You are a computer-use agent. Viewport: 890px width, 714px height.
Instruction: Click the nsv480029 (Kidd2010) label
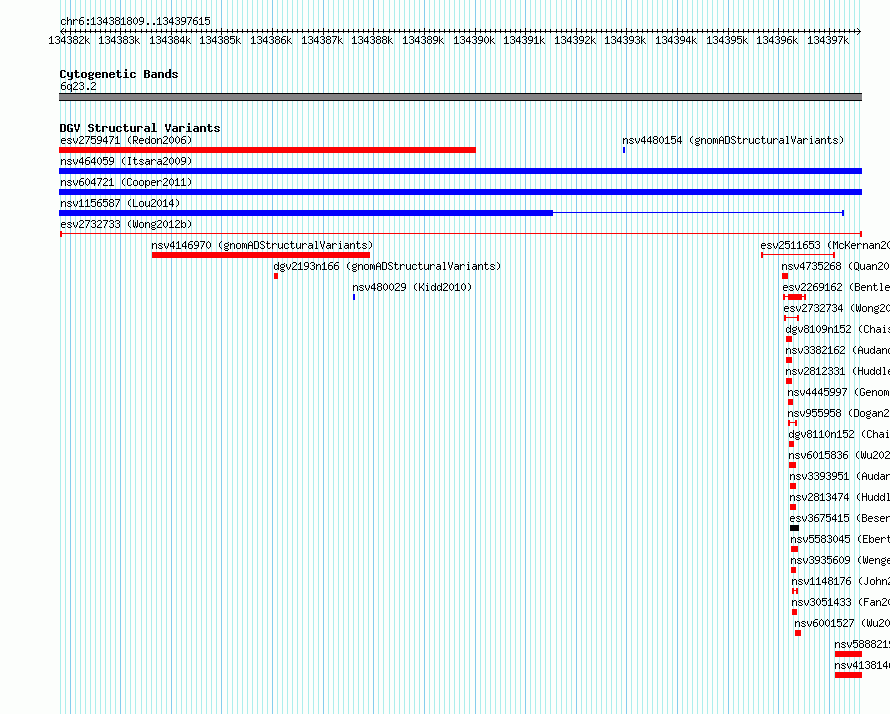pos(412,287)
